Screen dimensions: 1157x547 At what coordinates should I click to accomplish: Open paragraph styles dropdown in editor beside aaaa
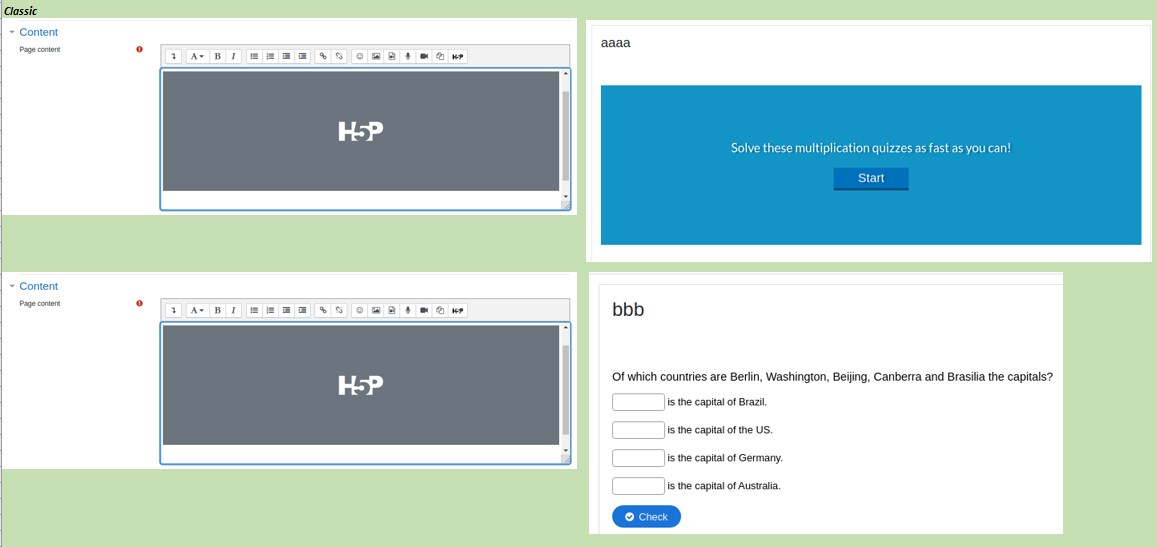[197, 56]
